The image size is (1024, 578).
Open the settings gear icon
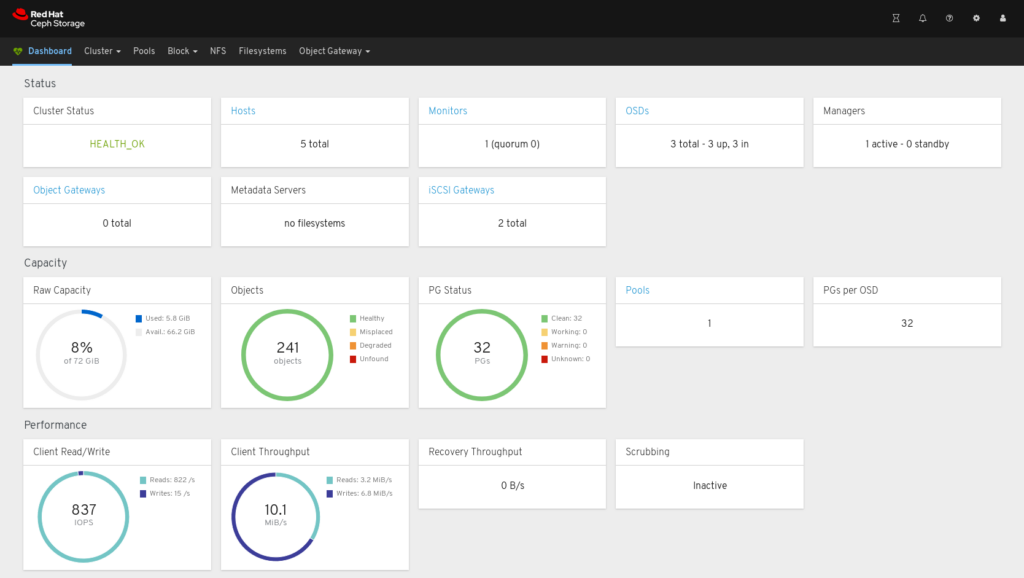coord(976,17)
